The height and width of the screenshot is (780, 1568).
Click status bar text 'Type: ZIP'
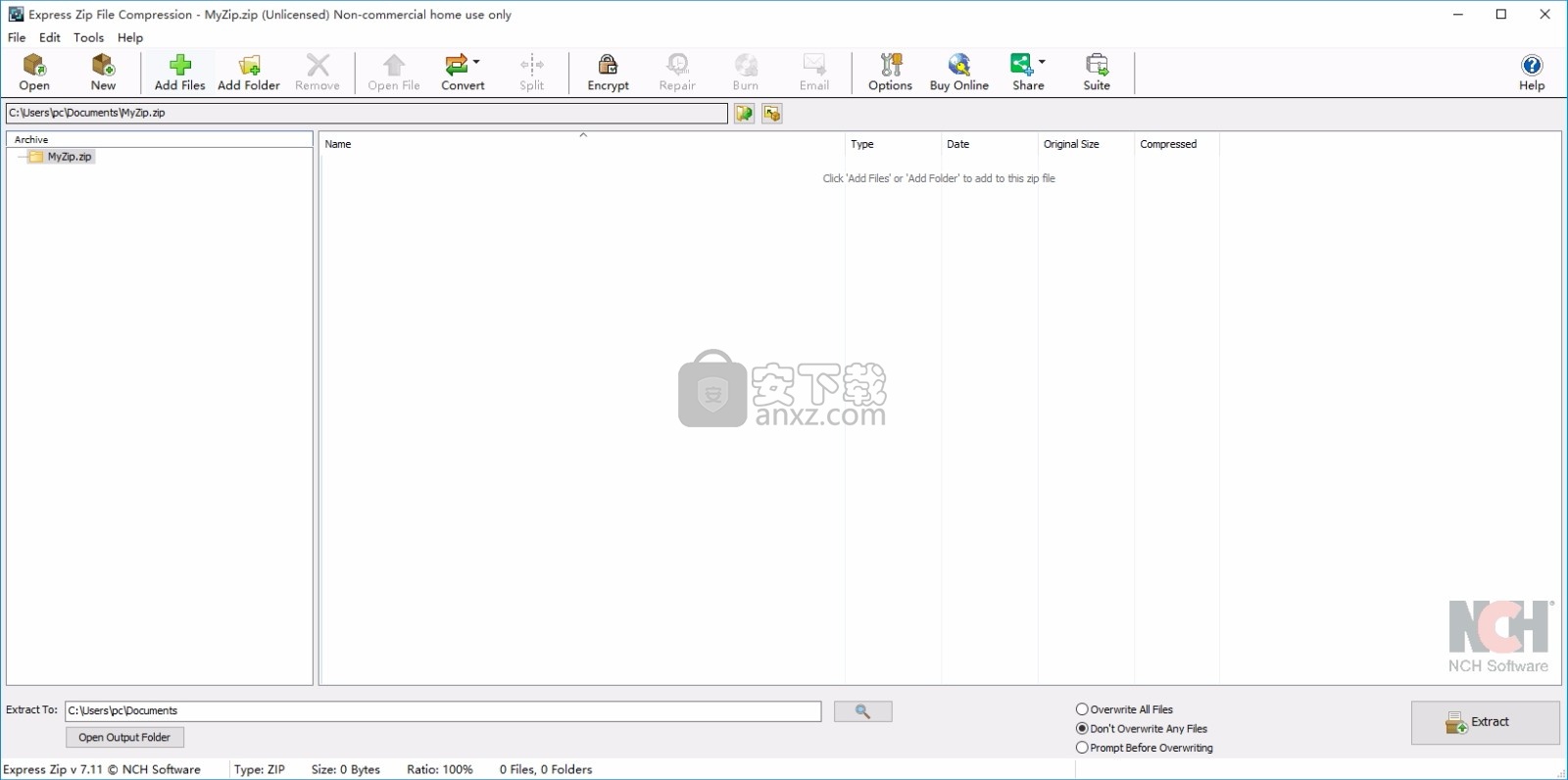tap(260, 770)
